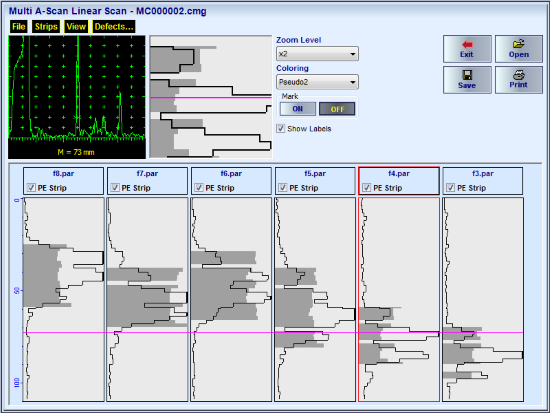Screen dimensions: 550x413
Task: Open the Coloring Pseudo2 dropdown
Action: pos(317,82)
